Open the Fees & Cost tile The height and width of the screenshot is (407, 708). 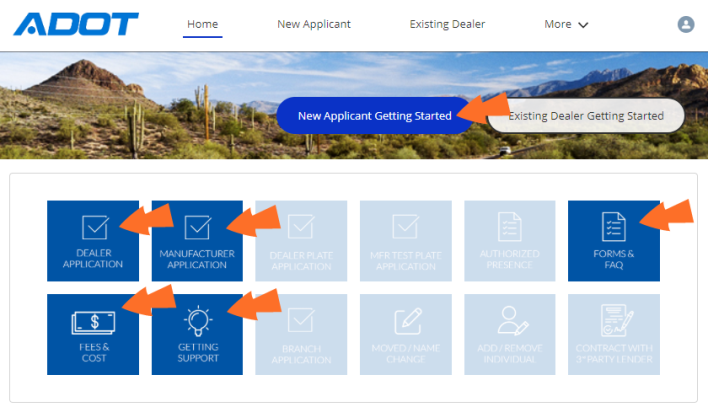[93, 334]
